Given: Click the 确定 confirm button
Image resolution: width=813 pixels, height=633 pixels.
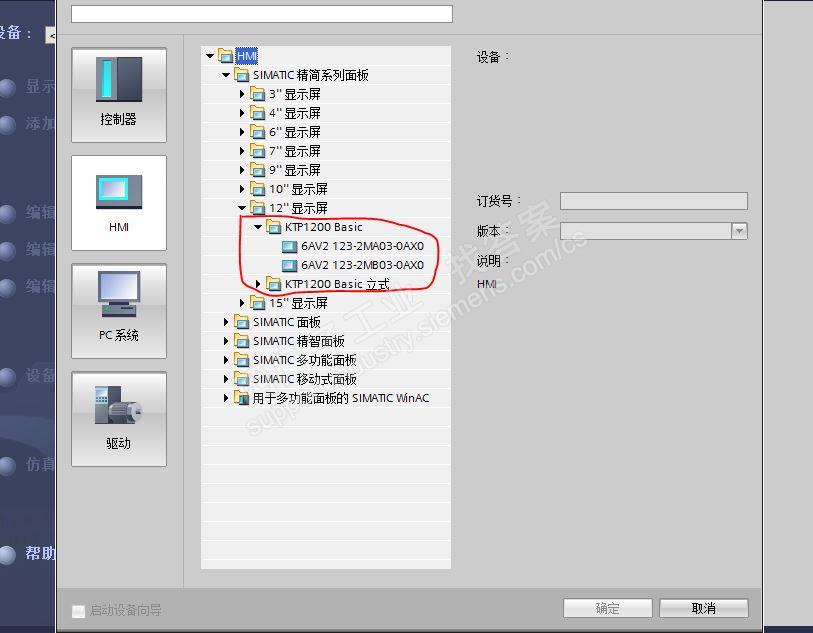Looking at the screenshot, I should coord(608,608).
